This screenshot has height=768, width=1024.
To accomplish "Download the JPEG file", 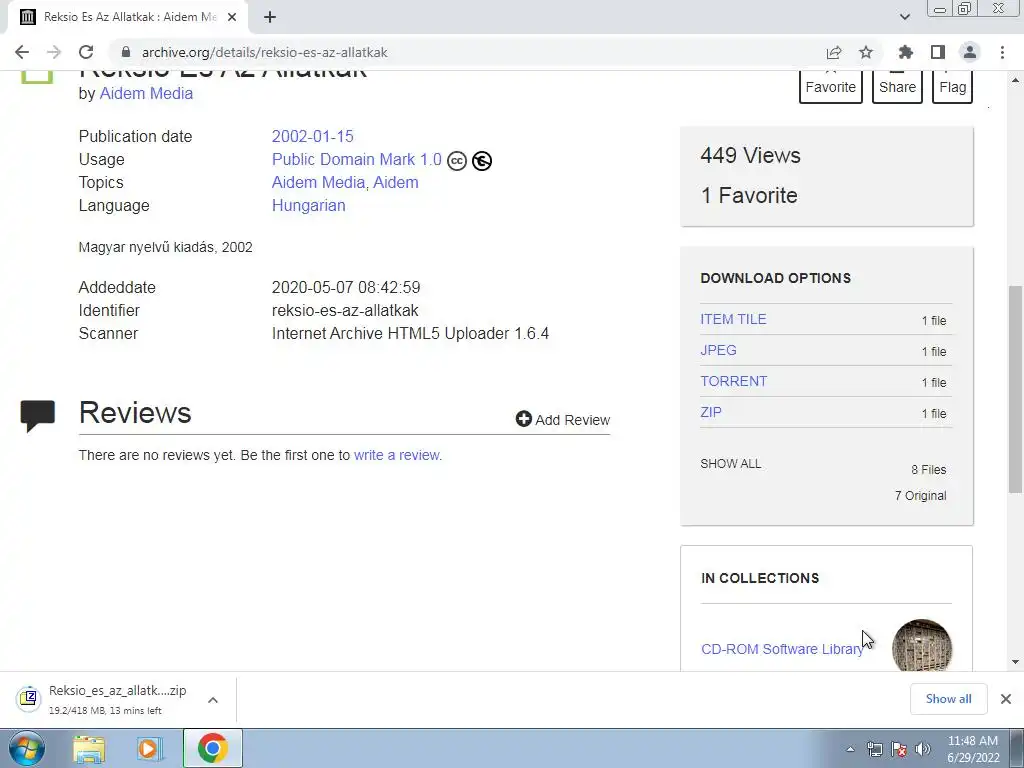I will click(x=718, y=350).
